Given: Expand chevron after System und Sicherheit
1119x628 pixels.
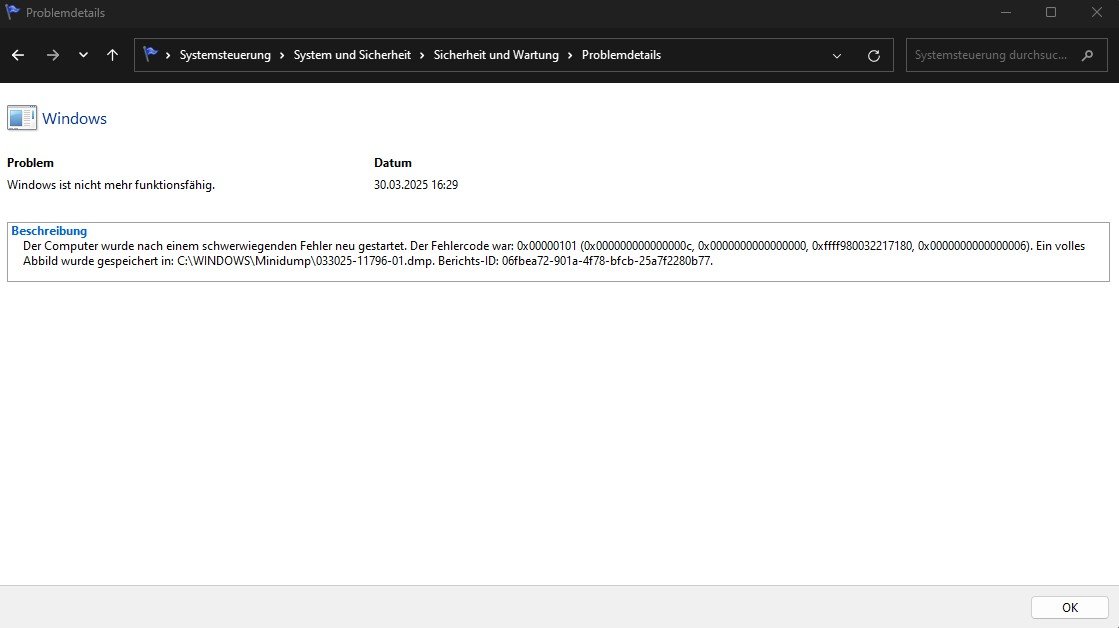Looking at the screenshot, I should point(422,56).
